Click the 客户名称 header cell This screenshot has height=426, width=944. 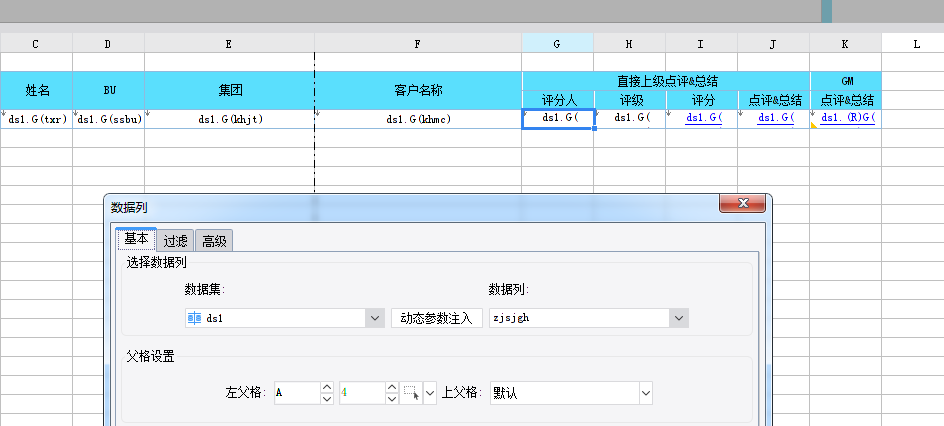[x=418, y=90]
